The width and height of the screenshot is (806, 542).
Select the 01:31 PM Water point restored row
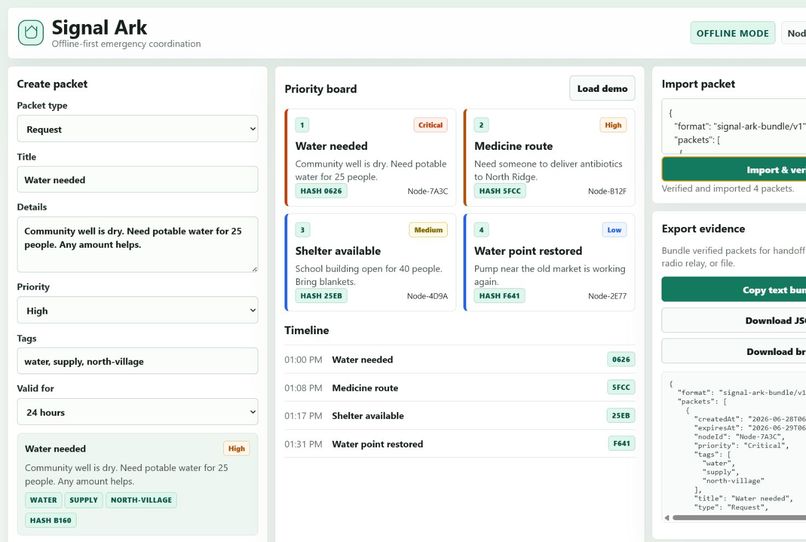[x=460, y=444]
